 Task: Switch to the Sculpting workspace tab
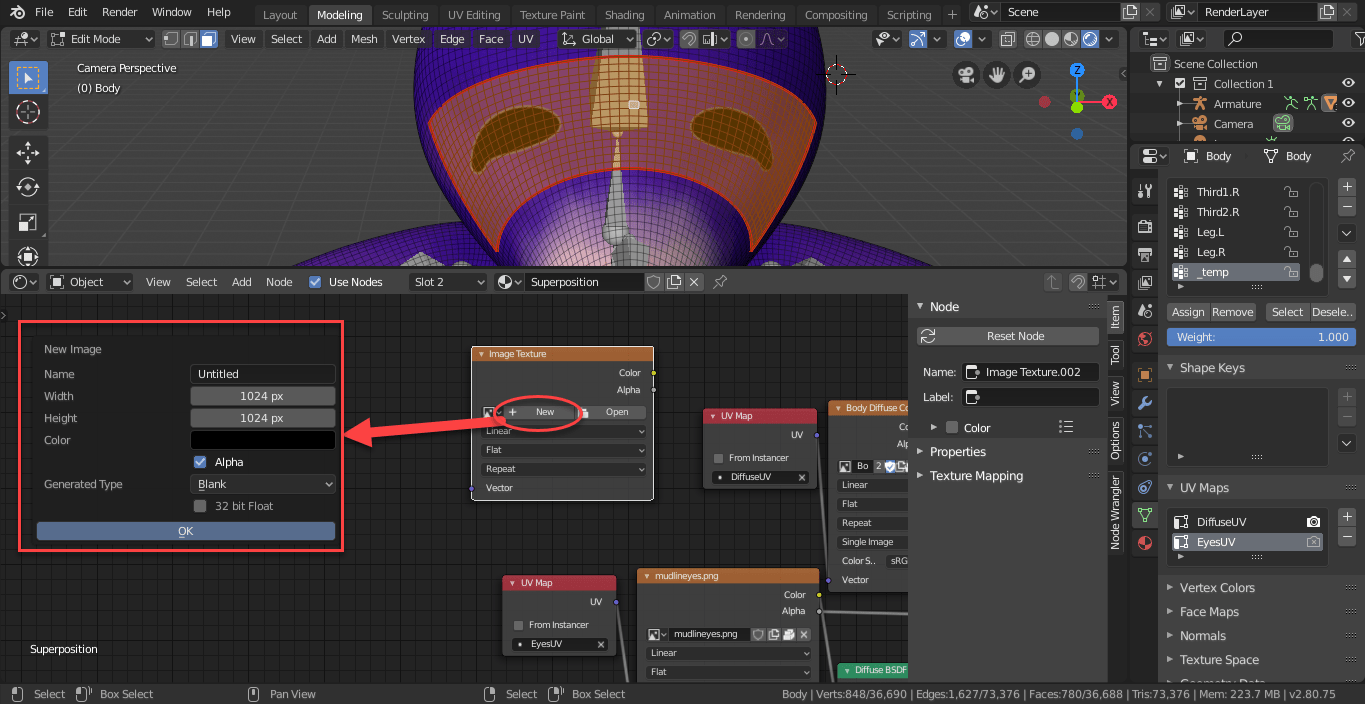tap(405, 15)
